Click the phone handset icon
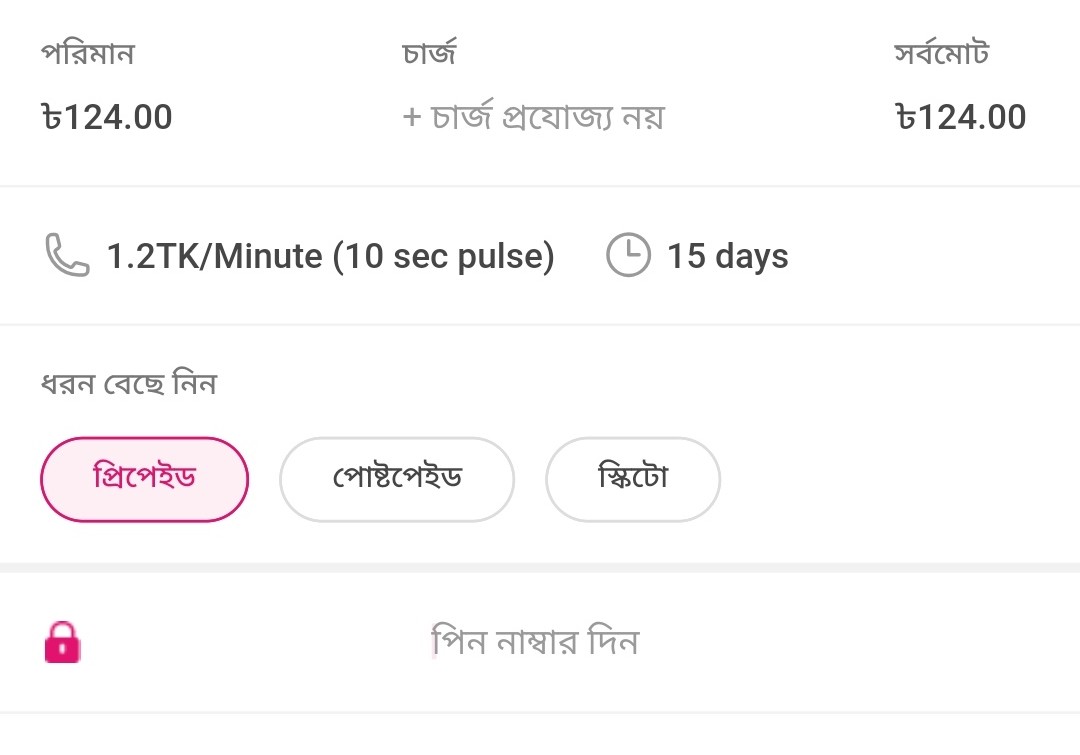This screenshot has width=1080, height=755. coord(67,255)
